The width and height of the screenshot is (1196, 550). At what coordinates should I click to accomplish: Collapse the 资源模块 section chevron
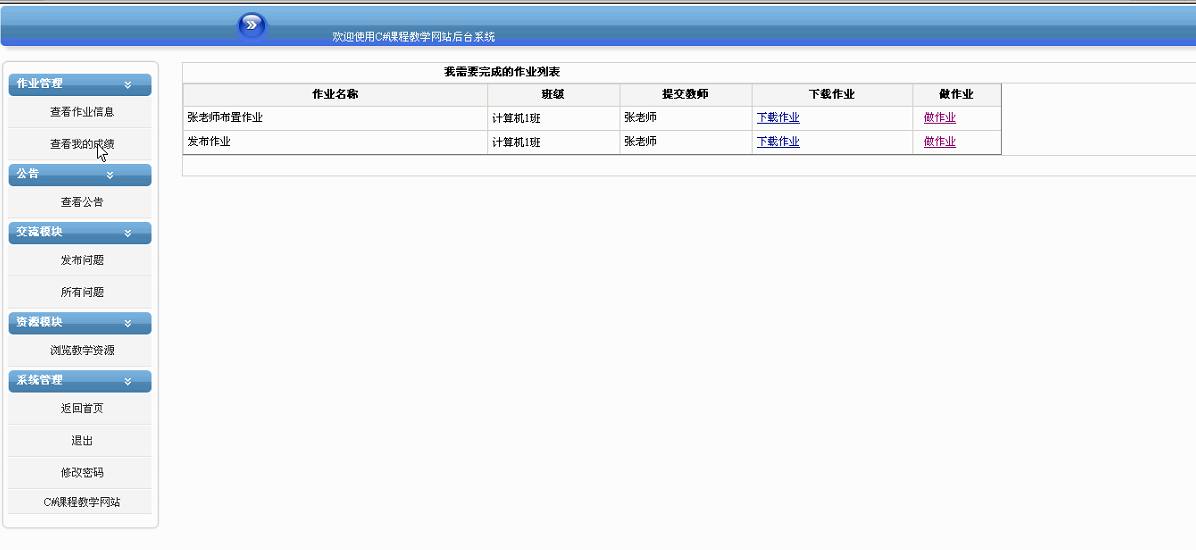click(128, 323)
